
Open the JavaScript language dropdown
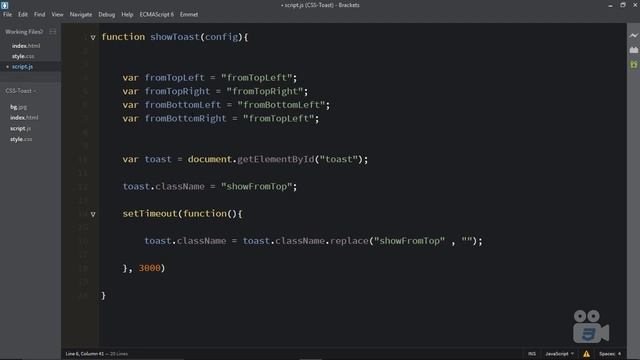[559, 354]
